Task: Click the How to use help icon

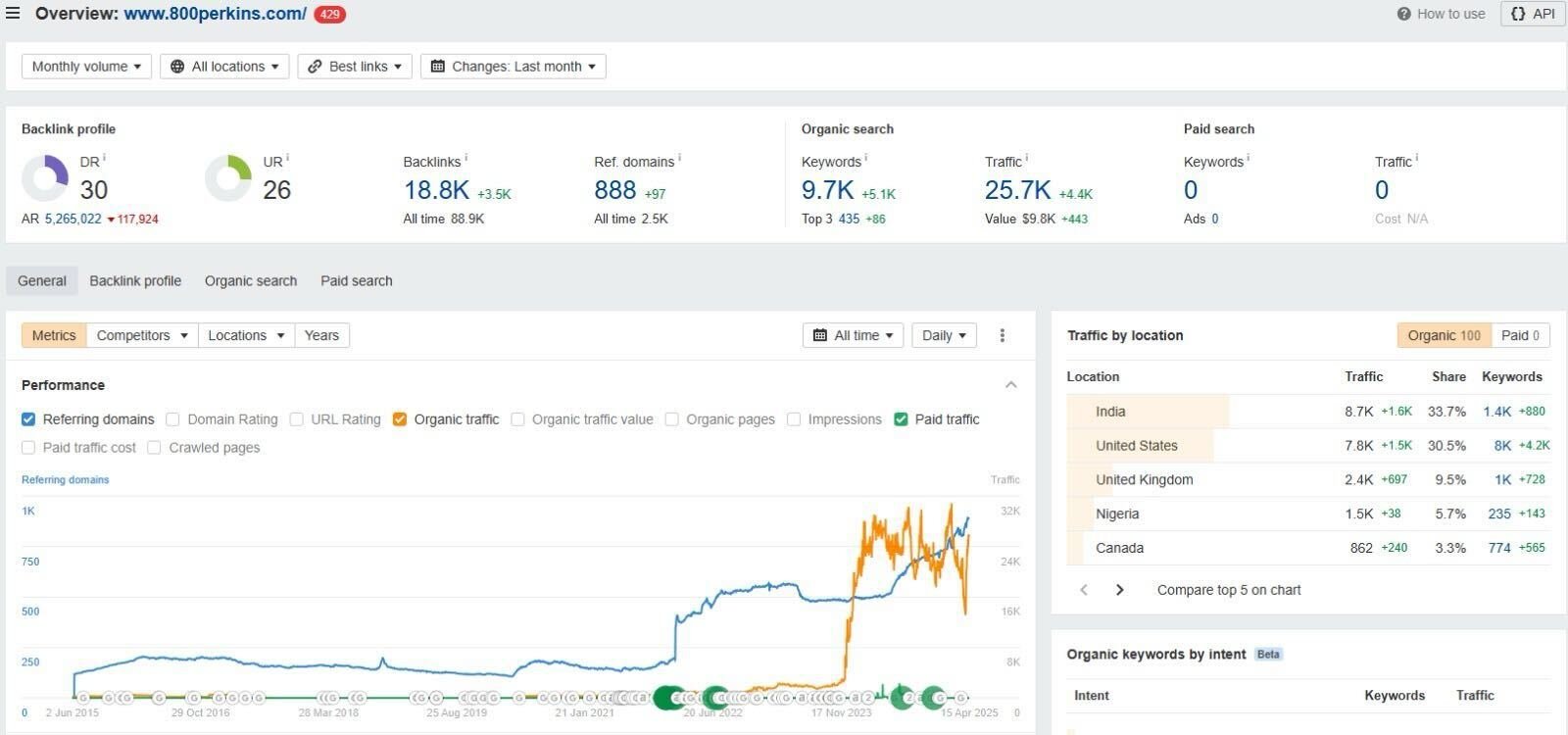Action: pyautogui.click(x=1404, y=14)
